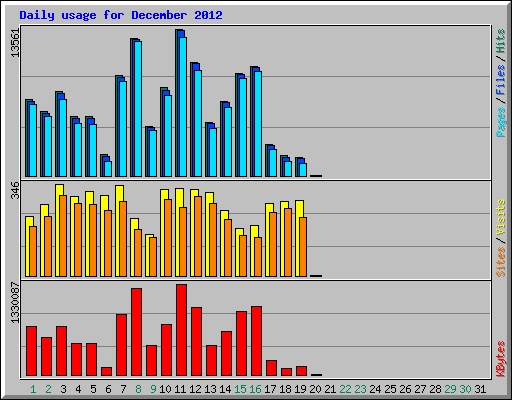
Task: Click the red KBytes bar for day 16
Action: tap(256, 341)
